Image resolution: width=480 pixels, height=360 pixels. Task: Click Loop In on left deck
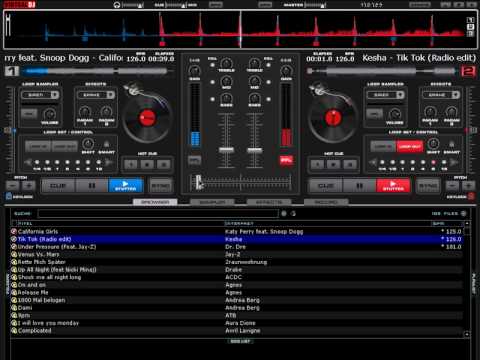coord(38,146)
